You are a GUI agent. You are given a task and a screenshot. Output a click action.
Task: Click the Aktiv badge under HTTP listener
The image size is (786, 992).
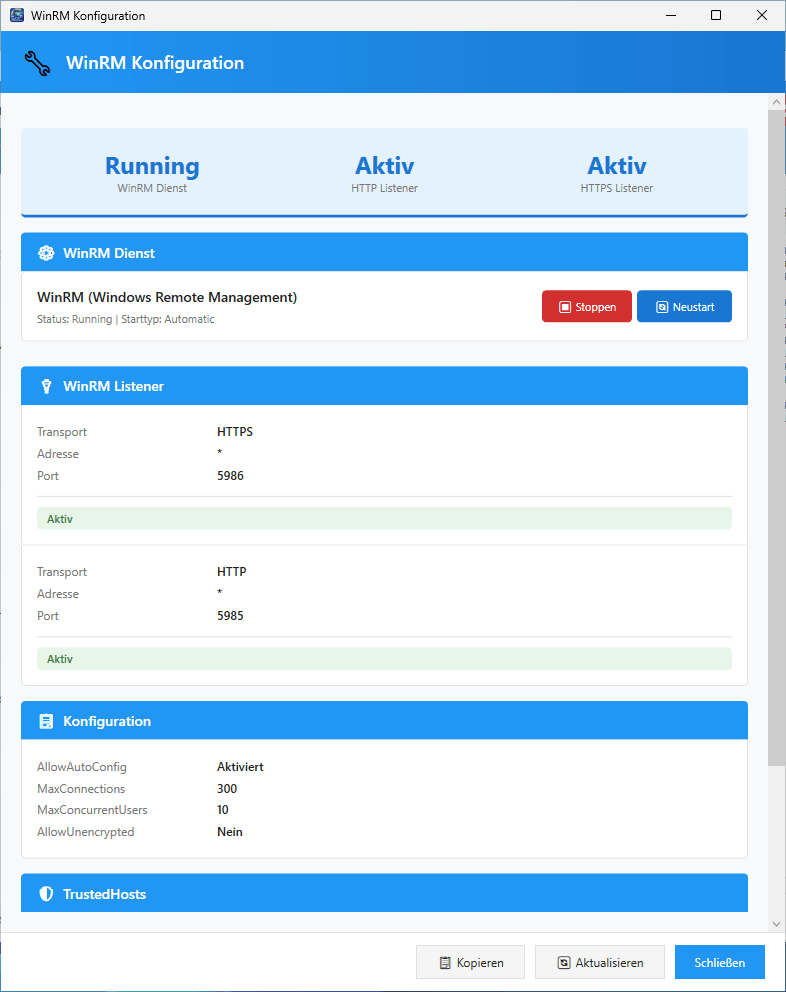[384, 659]
